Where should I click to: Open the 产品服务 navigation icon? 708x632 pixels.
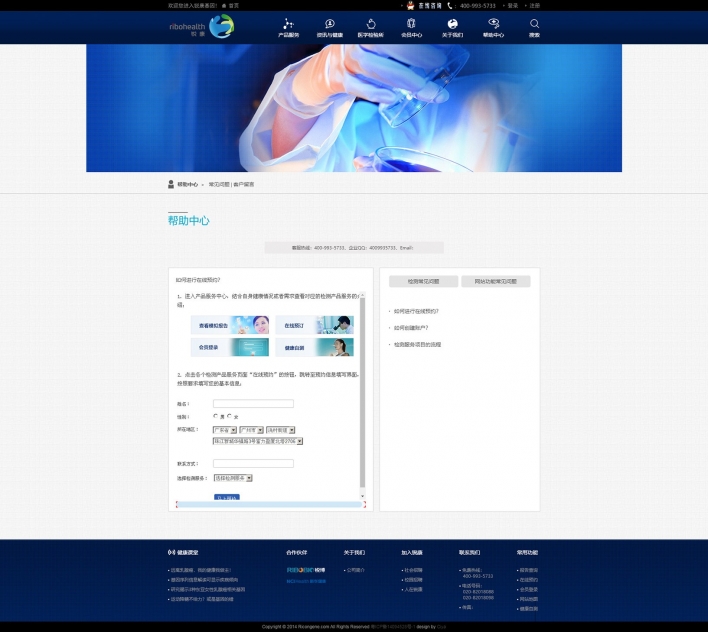point(288,25)
